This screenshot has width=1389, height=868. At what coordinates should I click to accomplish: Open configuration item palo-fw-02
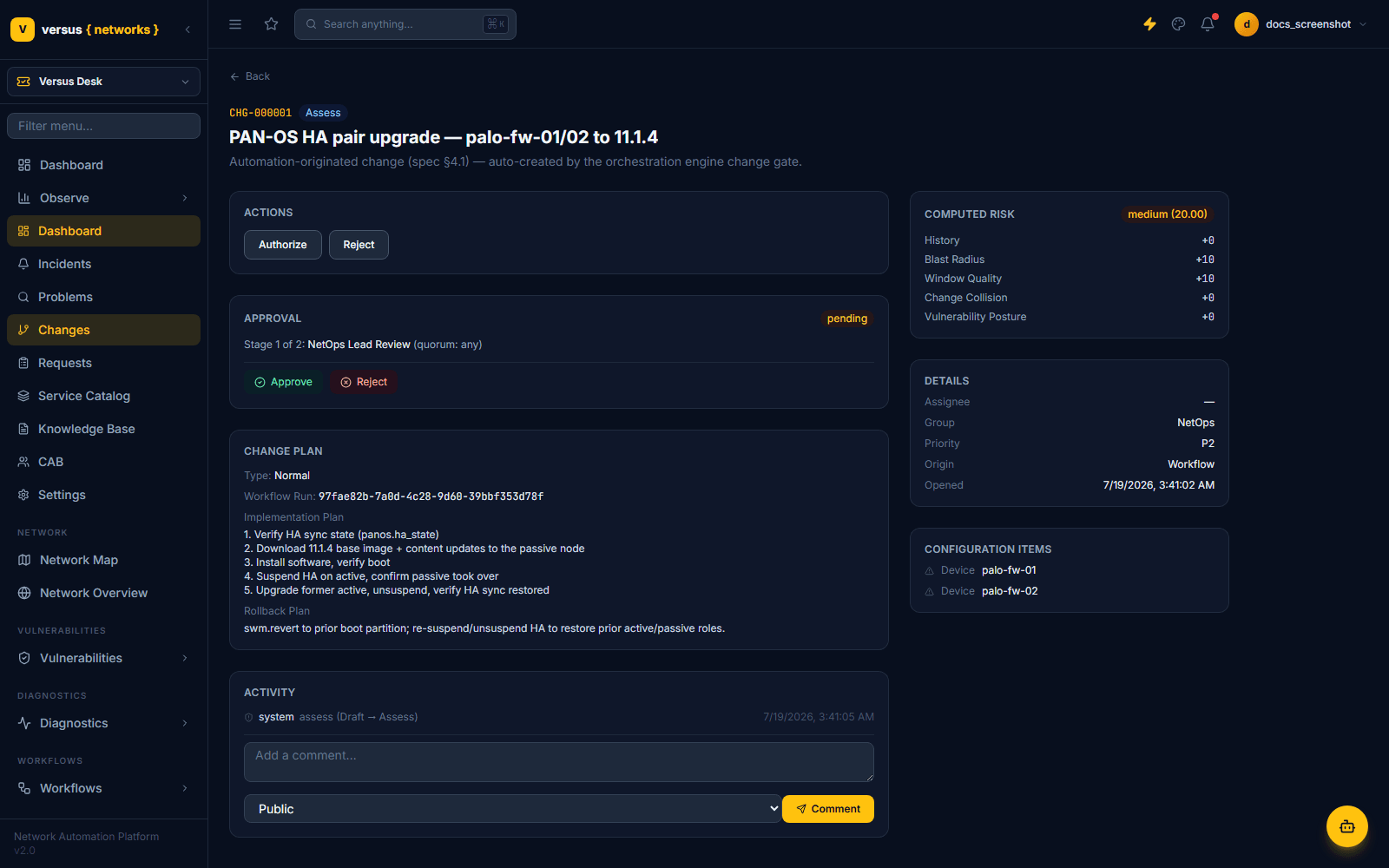[1010, 591]
